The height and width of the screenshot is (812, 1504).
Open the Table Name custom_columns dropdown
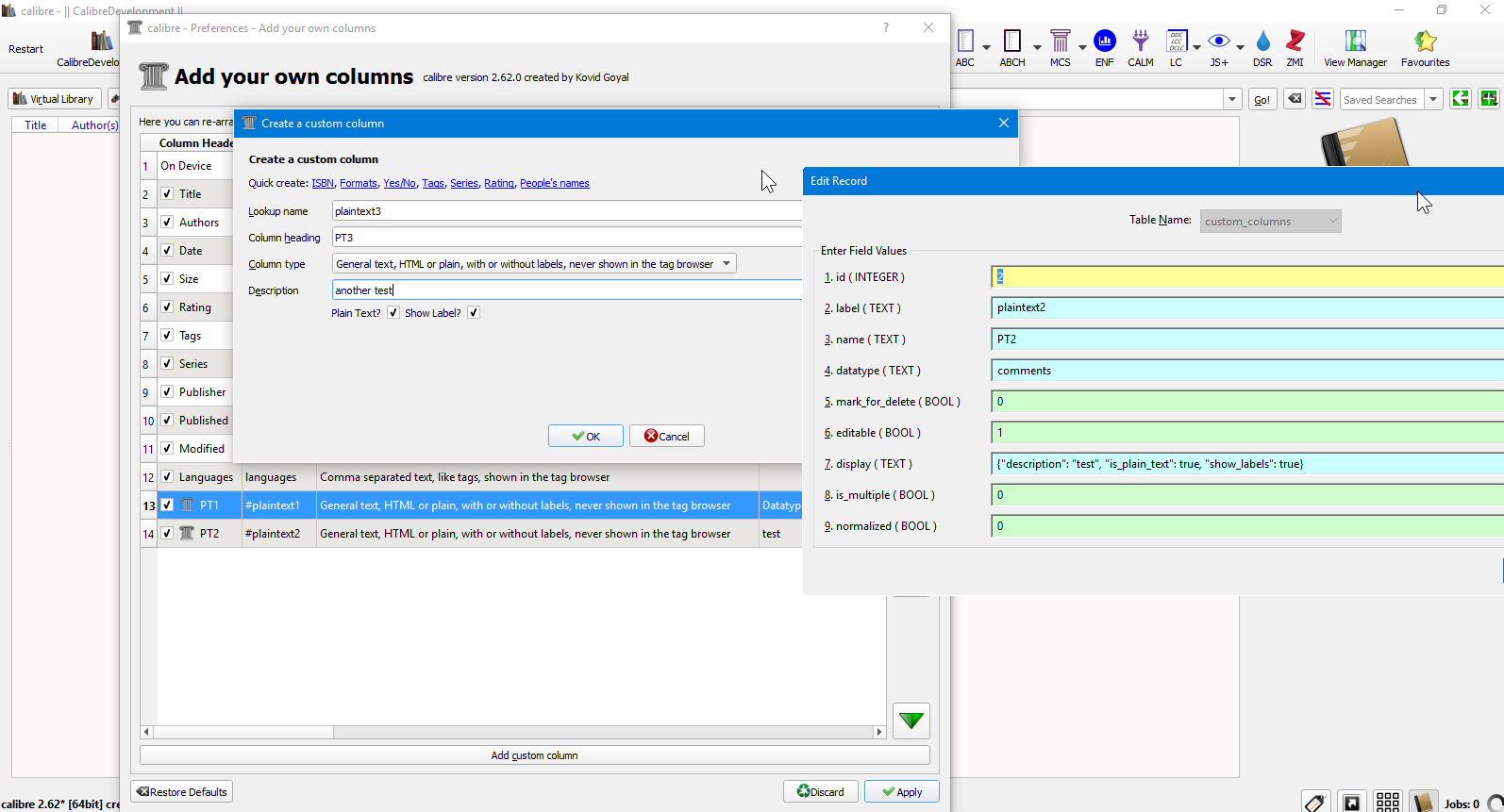pyautogui.click(x=1270, y=222)
